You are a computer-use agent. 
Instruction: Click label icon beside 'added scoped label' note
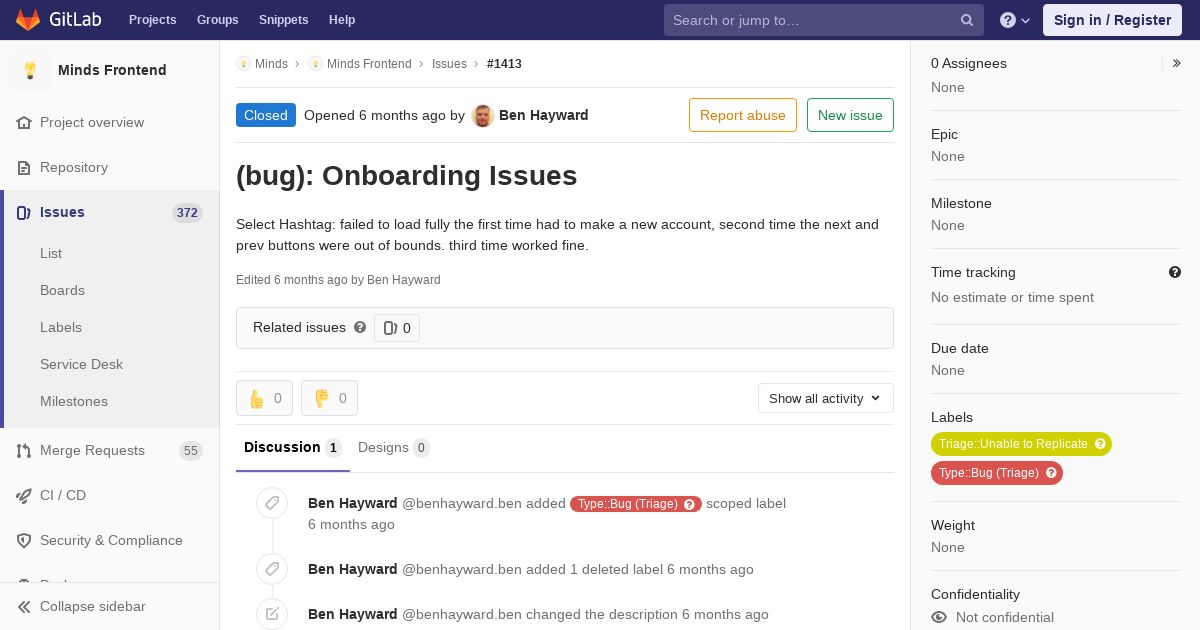(272, 503)
